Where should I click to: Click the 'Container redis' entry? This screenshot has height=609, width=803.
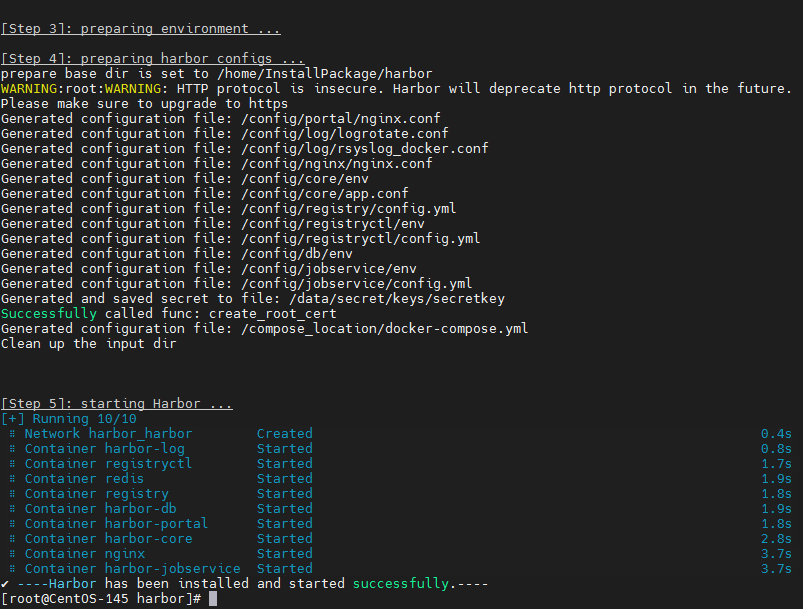pos(84,478)
